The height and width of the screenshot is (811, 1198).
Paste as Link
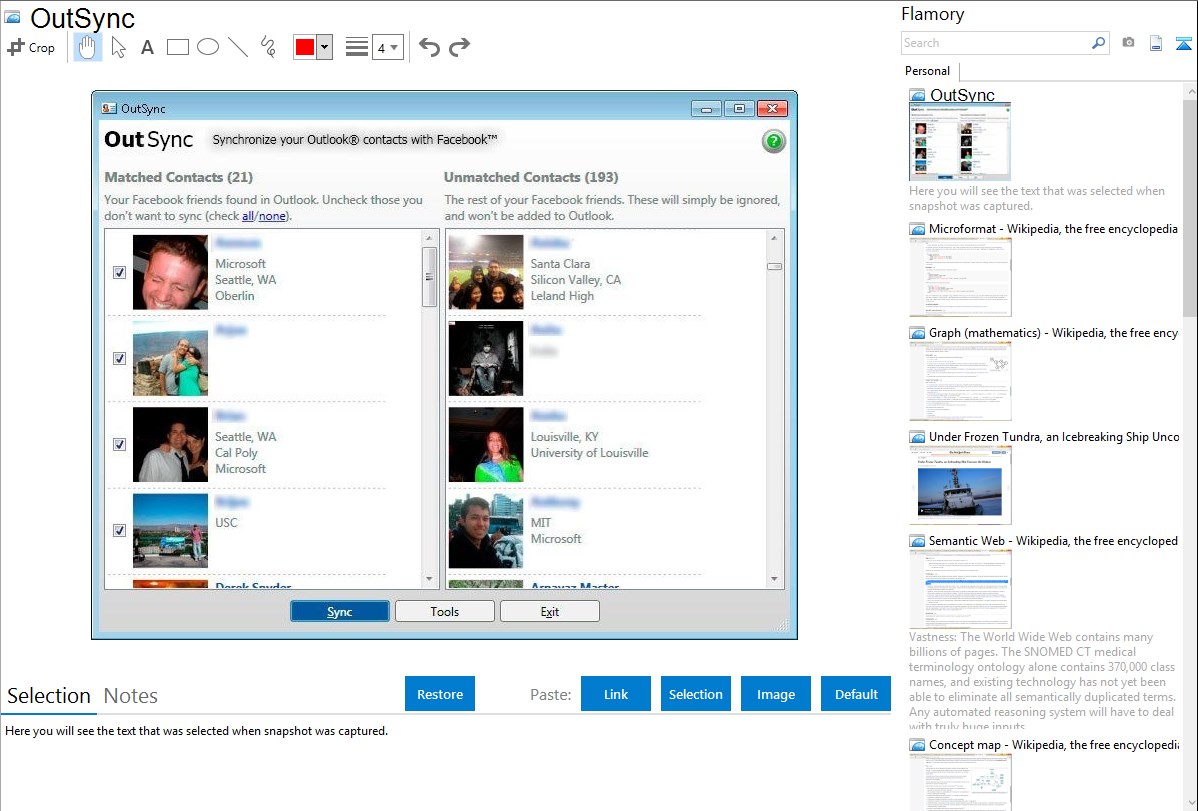616,694
